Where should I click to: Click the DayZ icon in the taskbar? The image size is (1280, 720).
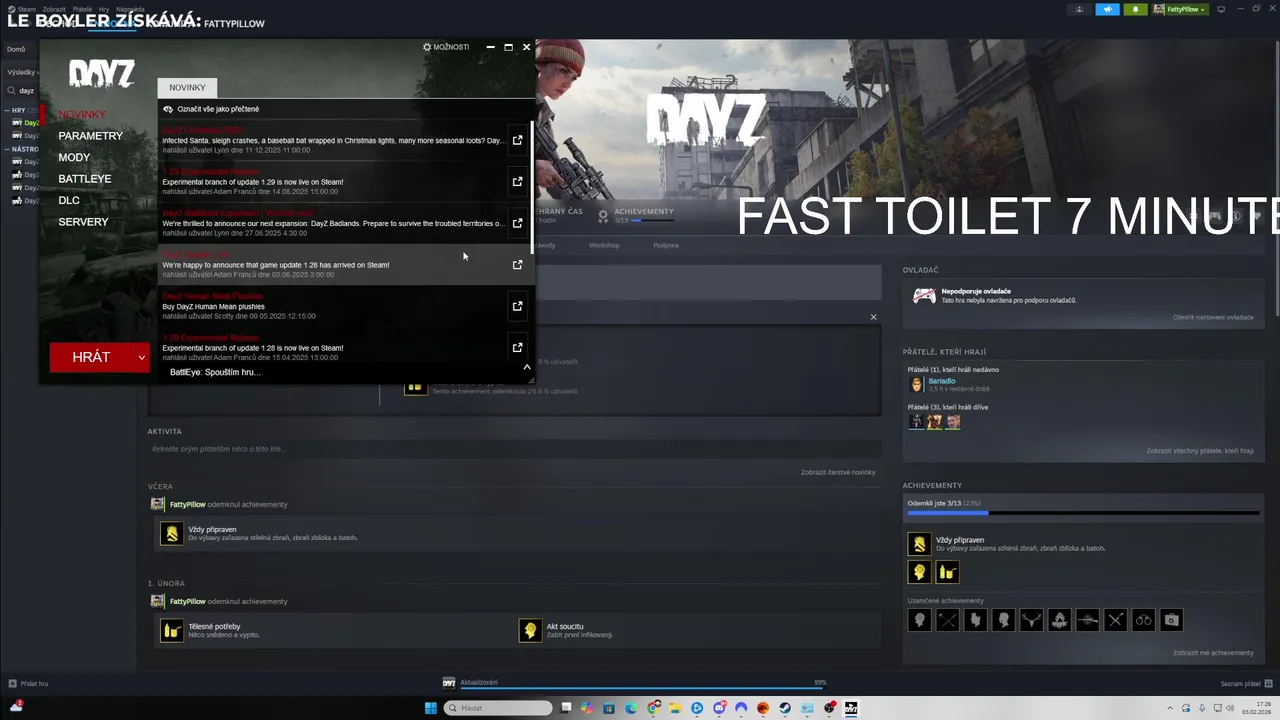point(851,708)
